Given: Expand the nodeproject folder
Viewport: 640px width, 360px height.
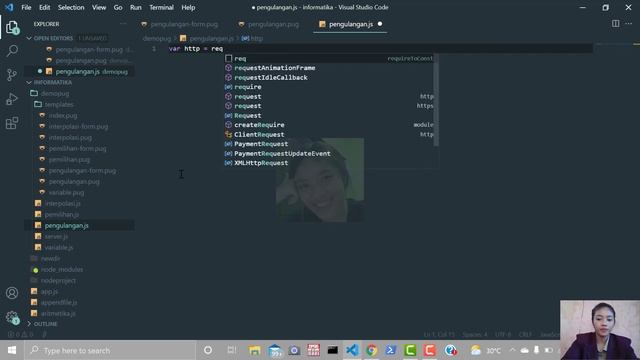Looking at the screenshot, I should [x=58, y=280].
